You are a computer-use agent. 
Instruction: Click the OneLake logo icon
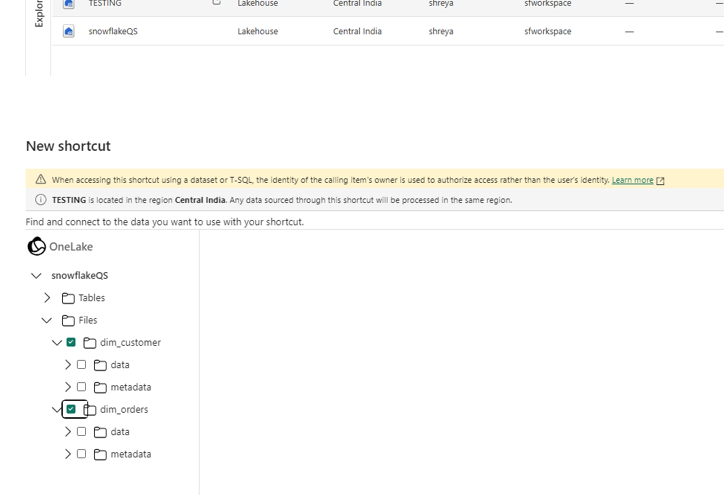[36, 246]
